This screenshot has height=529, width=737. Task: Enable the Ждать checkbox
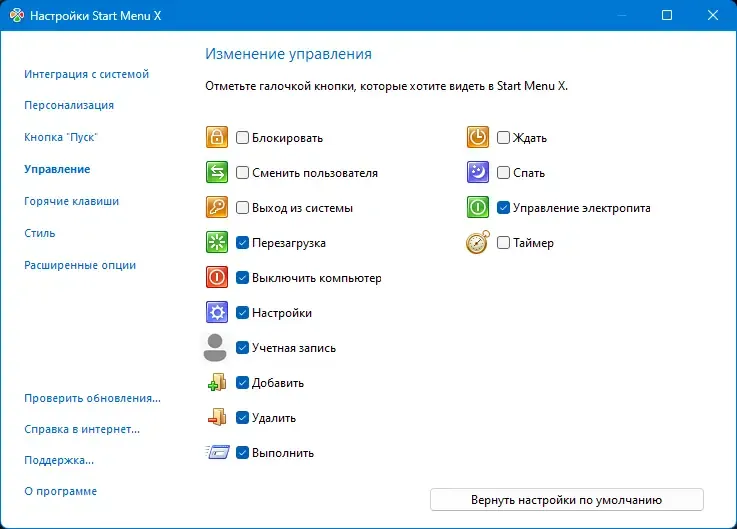[503, 137]
